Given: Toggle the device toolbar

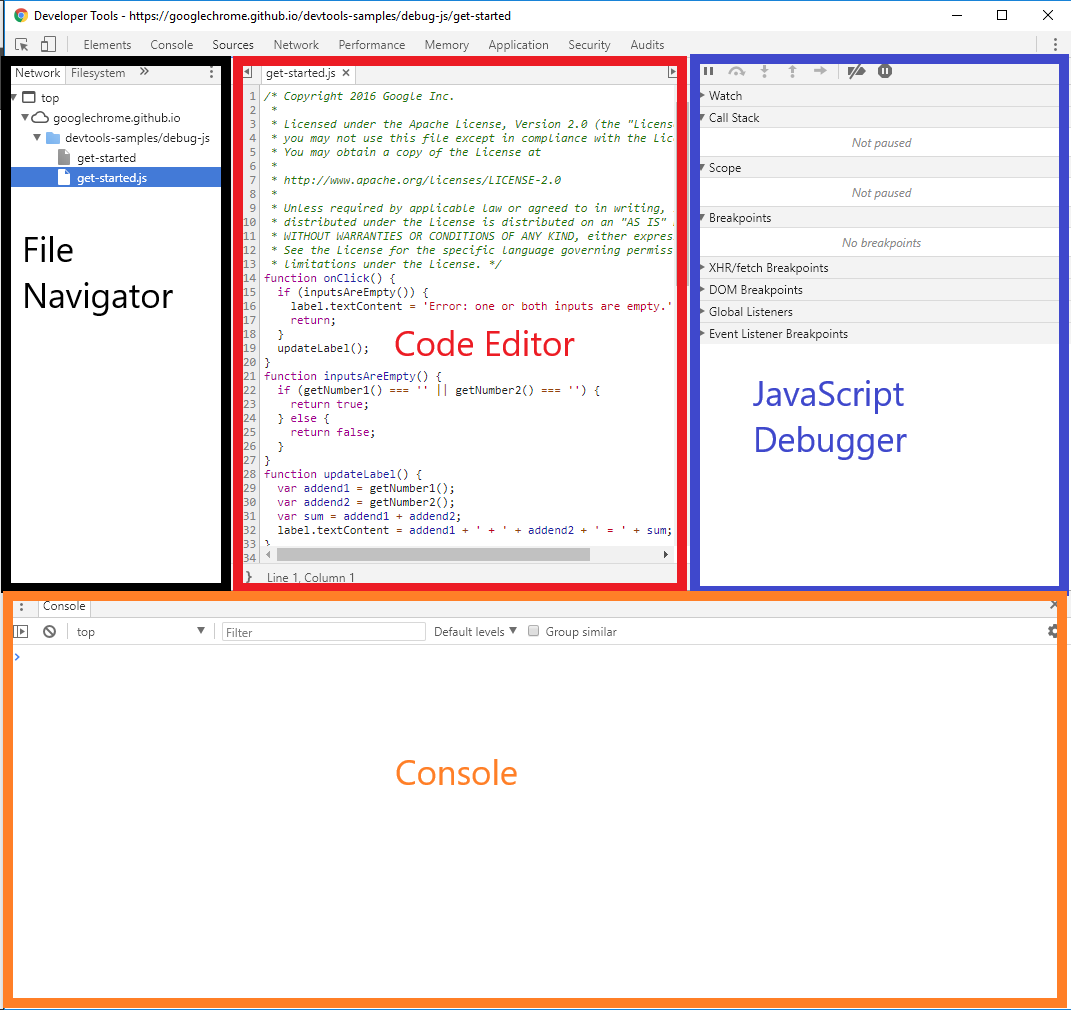Looking at the screenshot, I should point(47,45).
